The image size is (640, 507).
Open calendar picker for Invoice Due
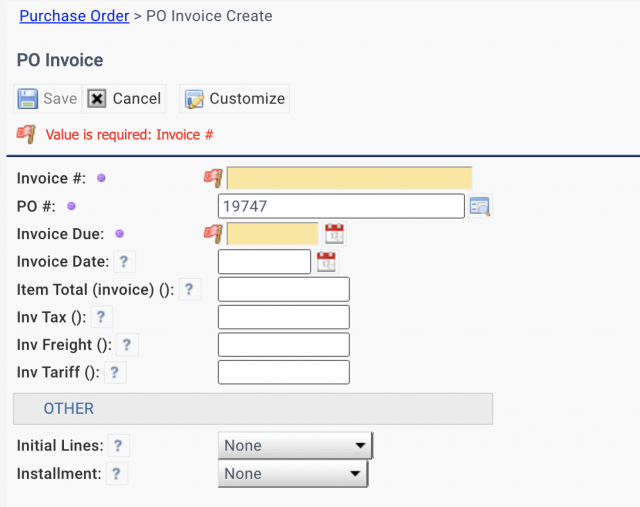coord(334,234)
